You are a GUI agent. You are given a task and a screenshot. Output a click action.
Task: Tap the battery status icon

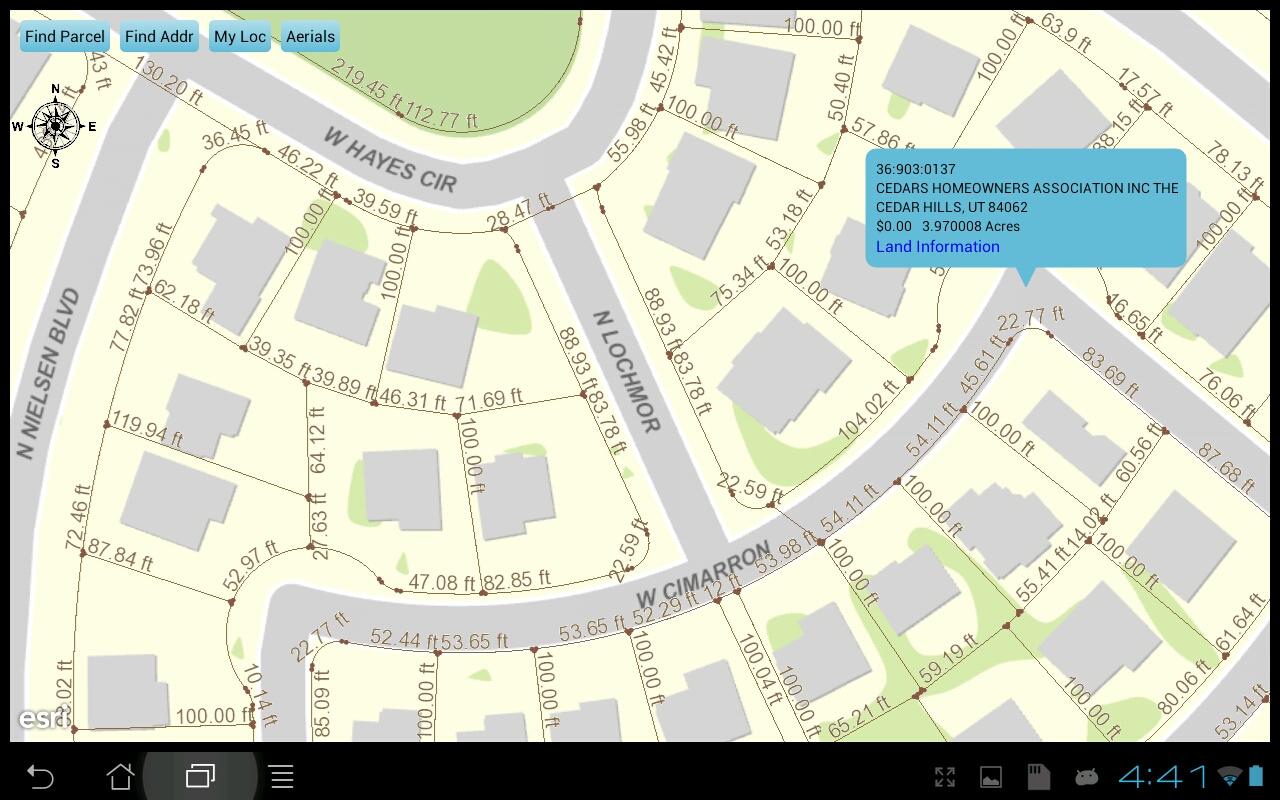point(1257,776)
